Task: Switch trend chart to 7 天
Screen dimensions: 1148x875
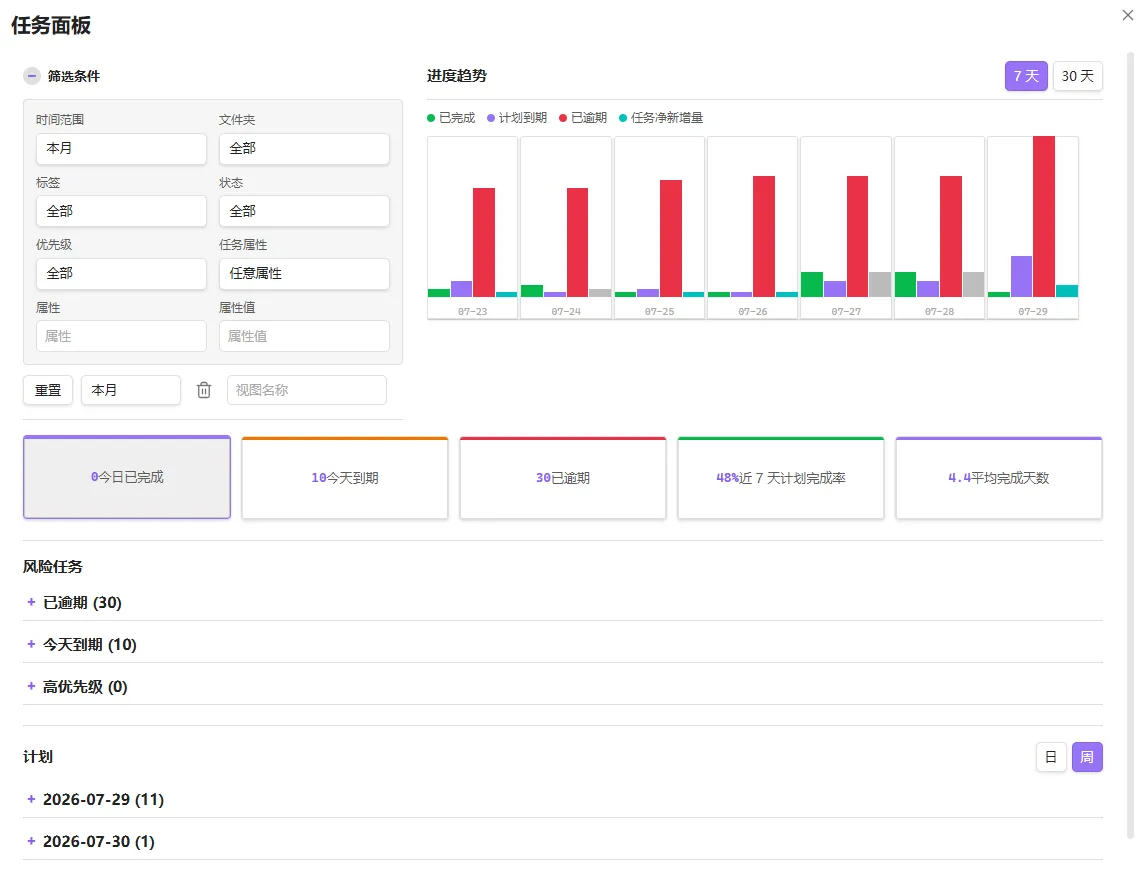Action: (1026, 76)
